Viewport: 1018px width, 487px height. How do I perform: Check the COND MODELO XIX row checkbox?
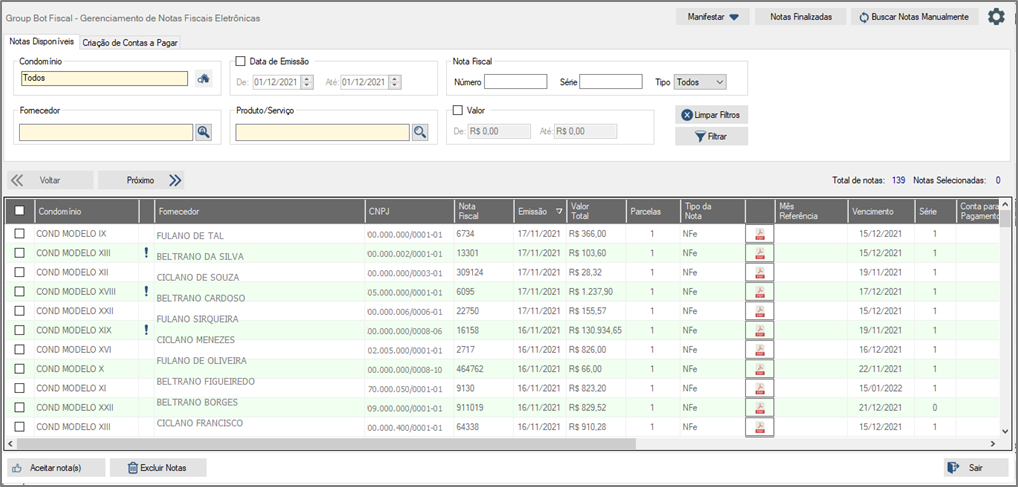(19, 330)
